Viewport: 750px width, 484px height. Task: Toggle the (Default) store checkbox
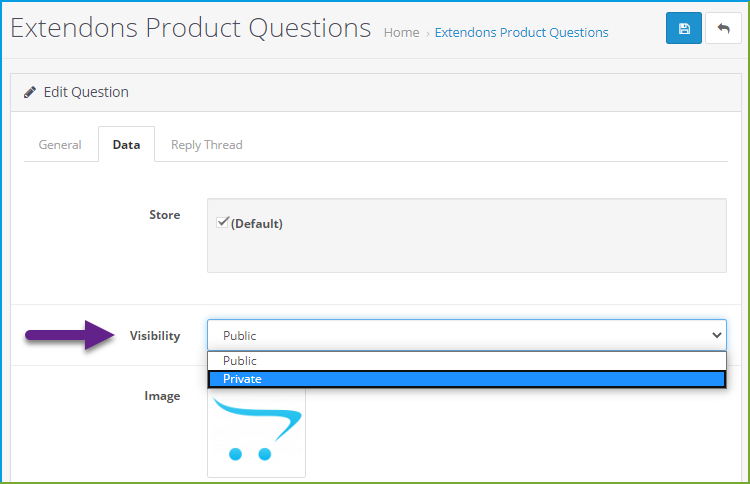[x=222, y=222]
